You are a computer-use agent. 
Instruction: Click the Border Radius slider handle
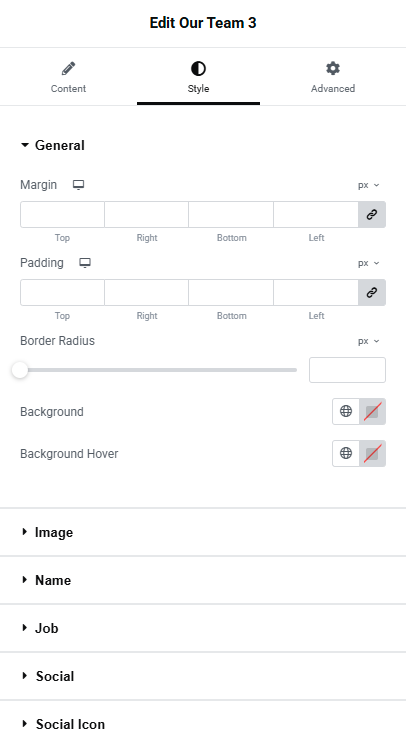20,370
